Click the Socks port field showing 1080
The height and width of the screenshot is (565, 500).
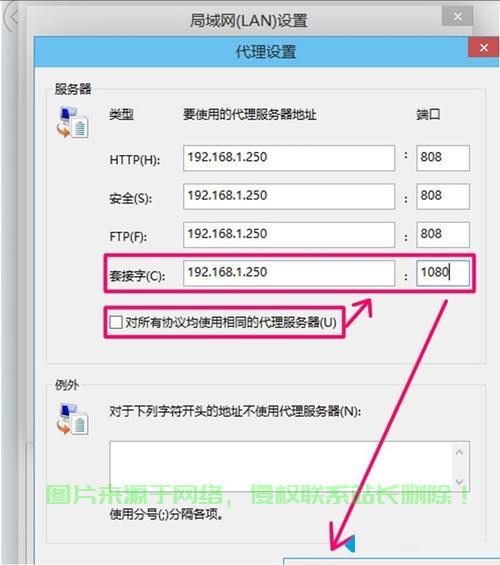click(443, 273)
